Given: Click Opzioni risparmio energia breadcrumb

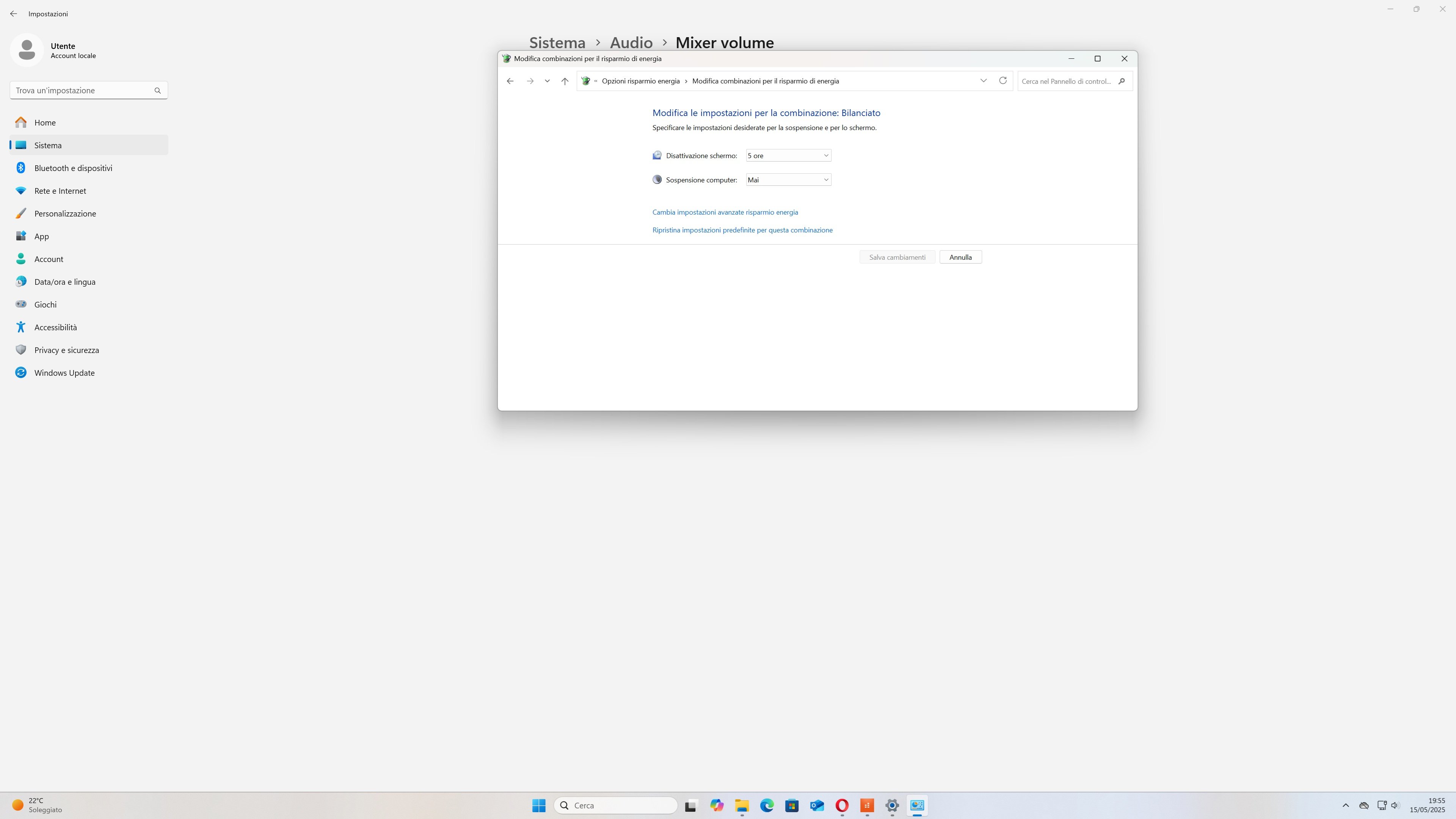Looking at the screenshot, I should (640, 81).
